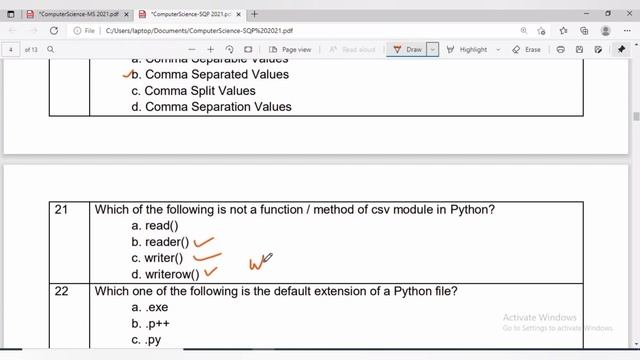Focus the address bar with the PDF path
Viewport: 640px width, 360px height.
click(199, 31)
